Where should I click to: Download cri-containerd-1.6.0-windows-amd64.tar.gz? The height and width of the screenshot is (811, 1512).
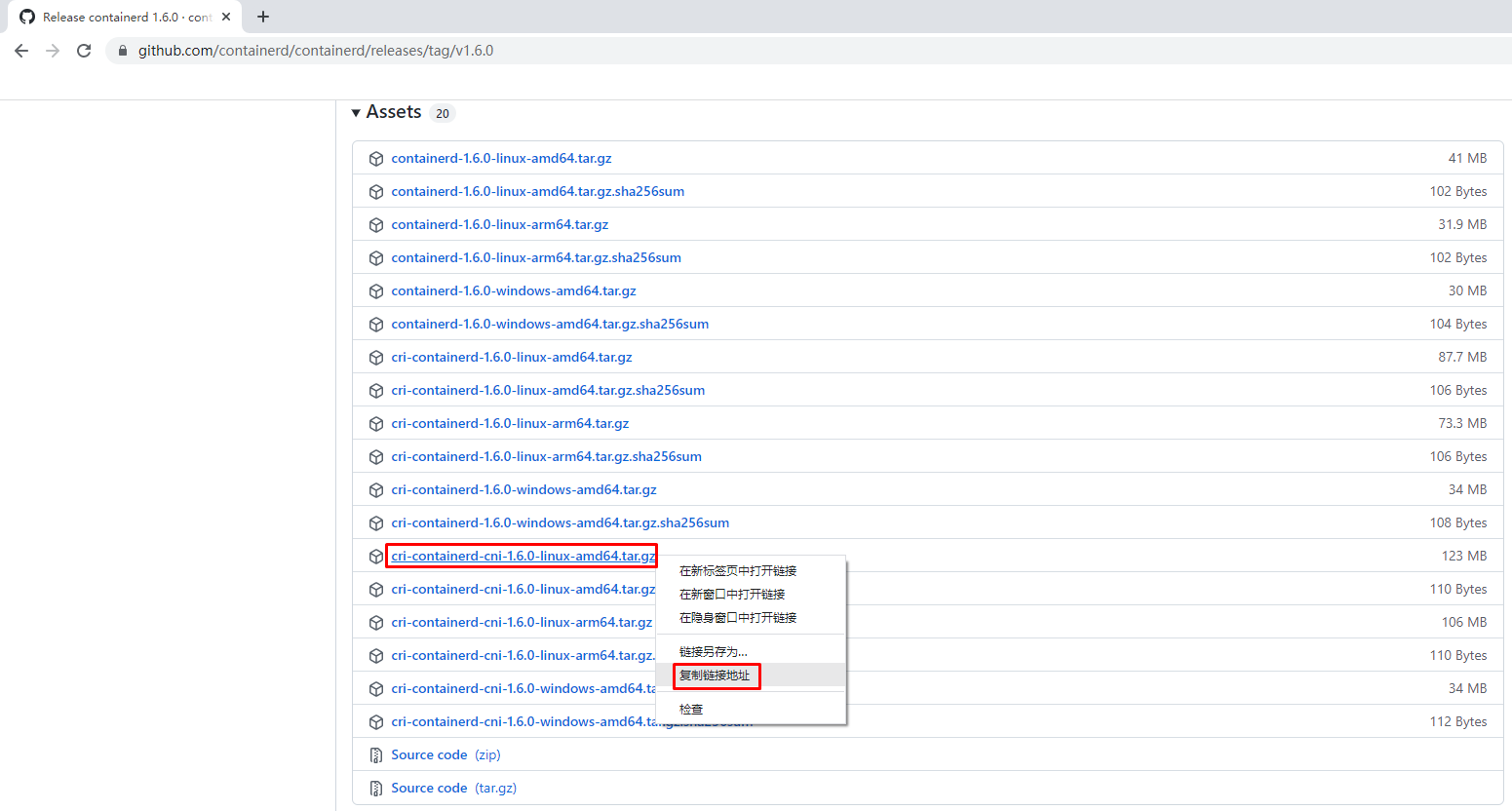click(x=523, y=489)
